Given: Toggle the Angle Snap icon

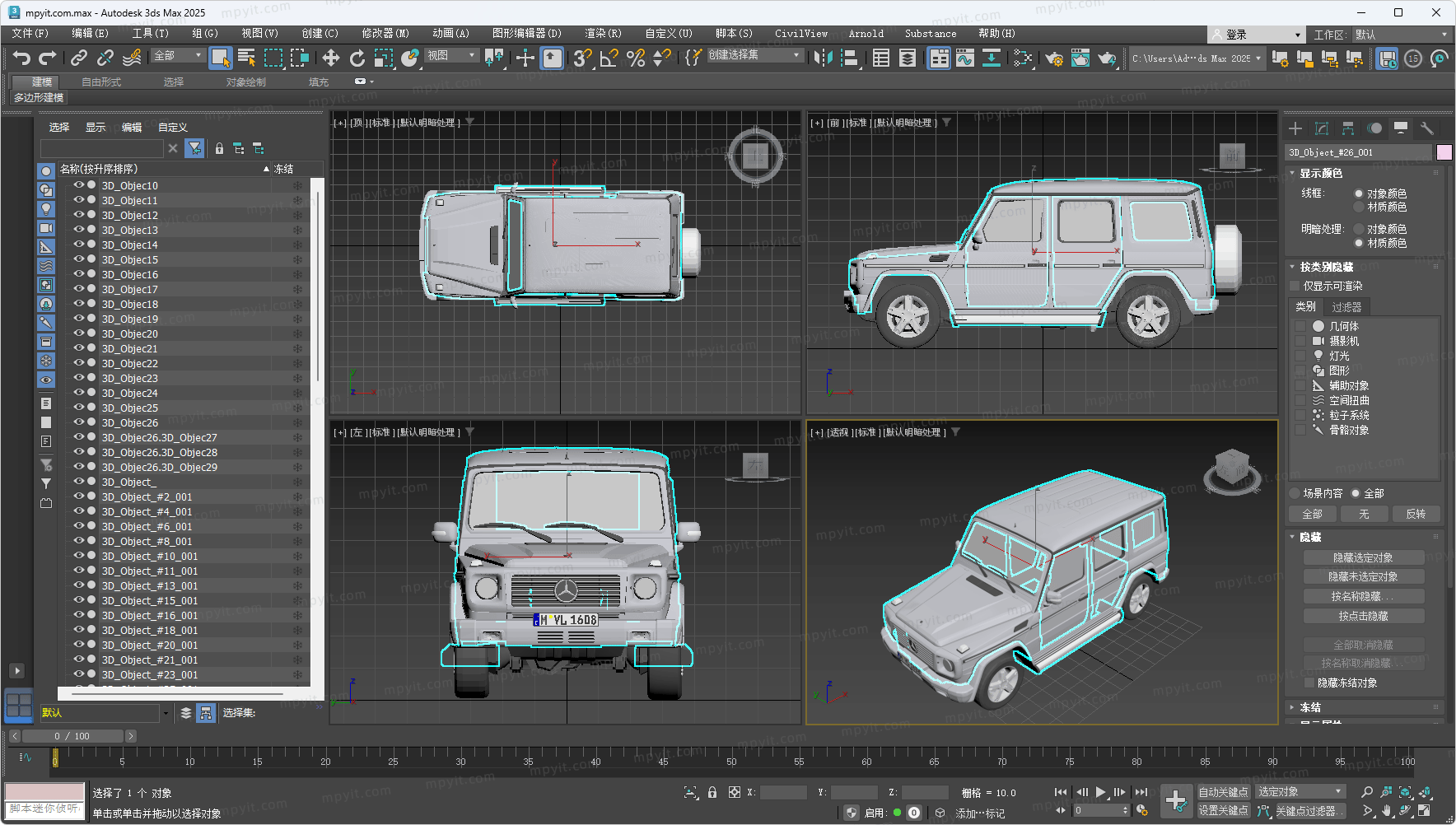Looking at the screenshot, I should click(x=609, y=58).
